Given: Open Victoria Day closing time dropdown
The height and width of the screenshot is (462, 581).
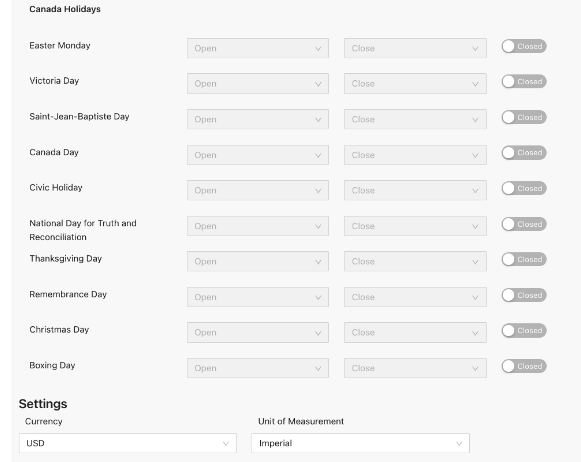Looking at the screenshot, I should tap(415, 84).
